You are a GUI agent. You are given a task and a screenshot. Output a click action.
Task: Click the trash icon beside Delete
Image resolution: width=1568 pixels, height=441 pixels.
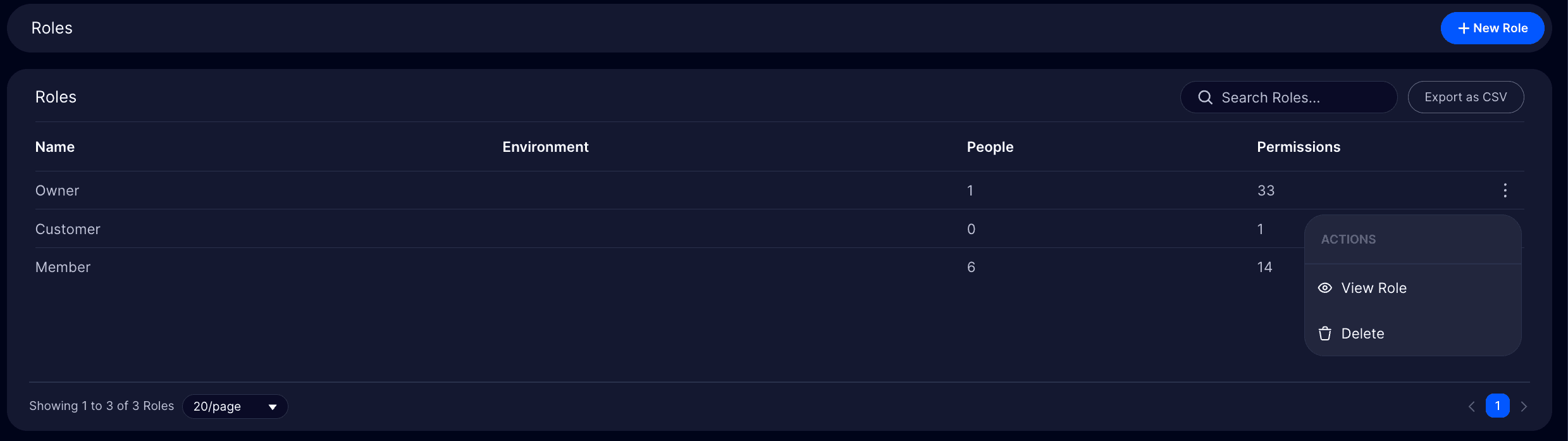point(1324,333)
